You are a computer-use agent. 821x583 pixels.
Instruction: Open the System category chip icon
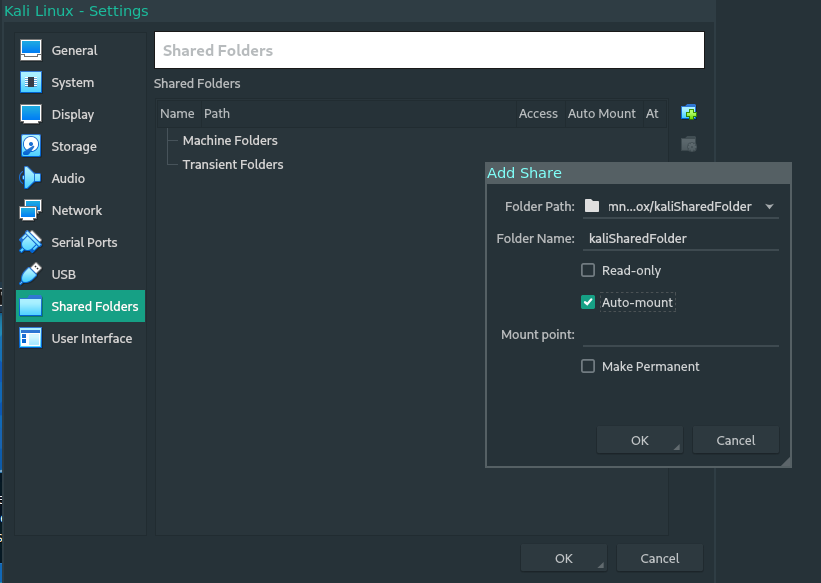pos(31,82)
